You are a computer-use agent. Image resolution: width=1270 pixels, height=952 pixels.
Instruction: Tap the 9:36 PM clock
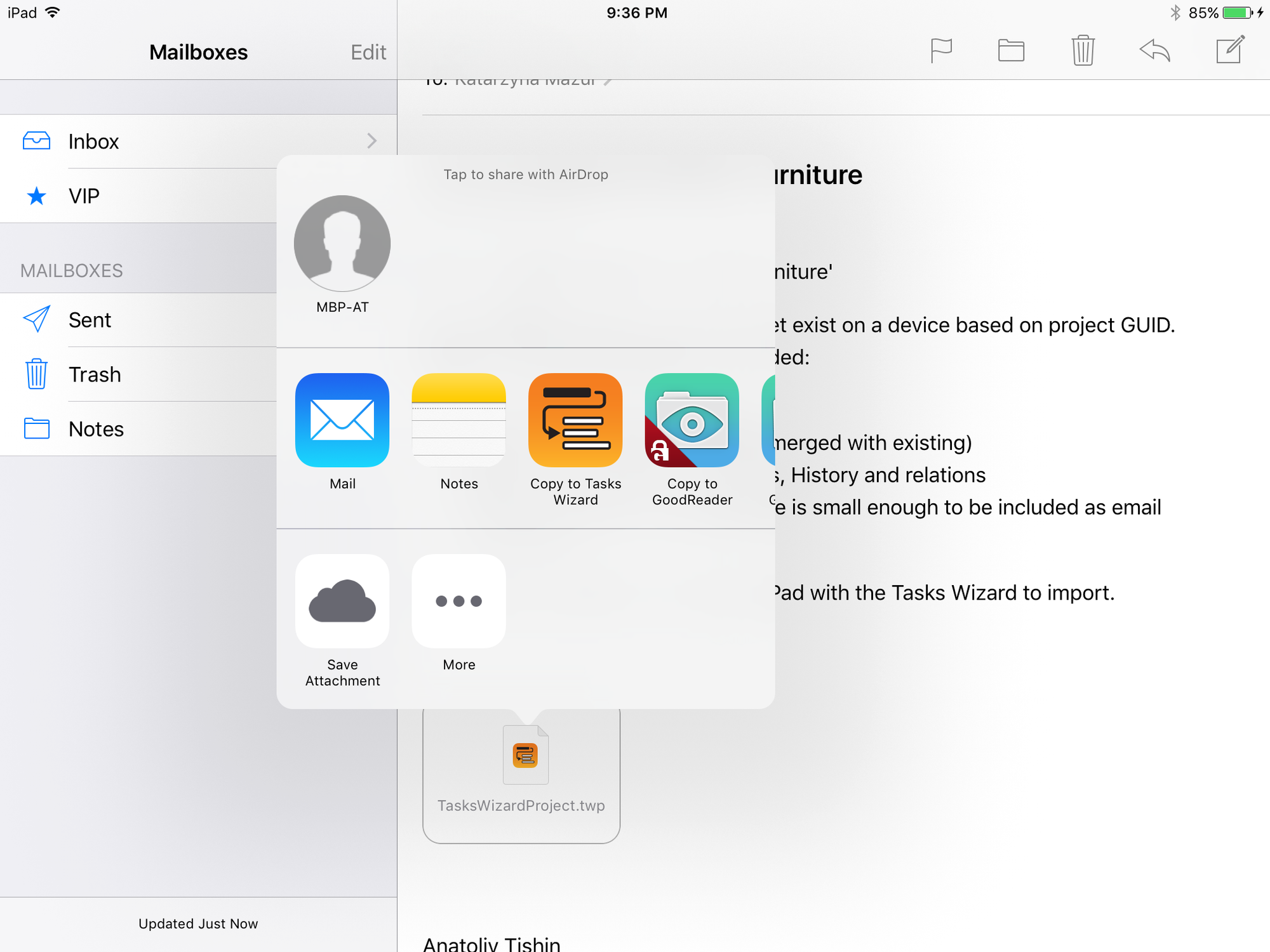pos(637,13)
